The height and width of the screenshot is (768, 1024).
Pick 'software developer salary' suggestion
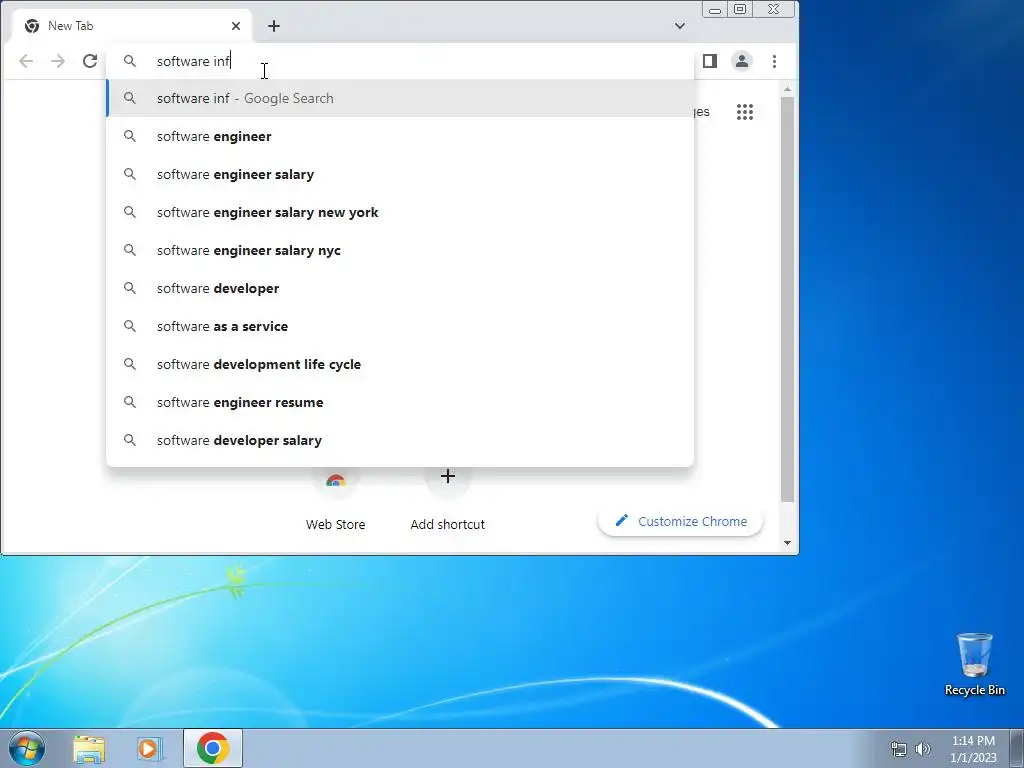(x=400, y=440)
